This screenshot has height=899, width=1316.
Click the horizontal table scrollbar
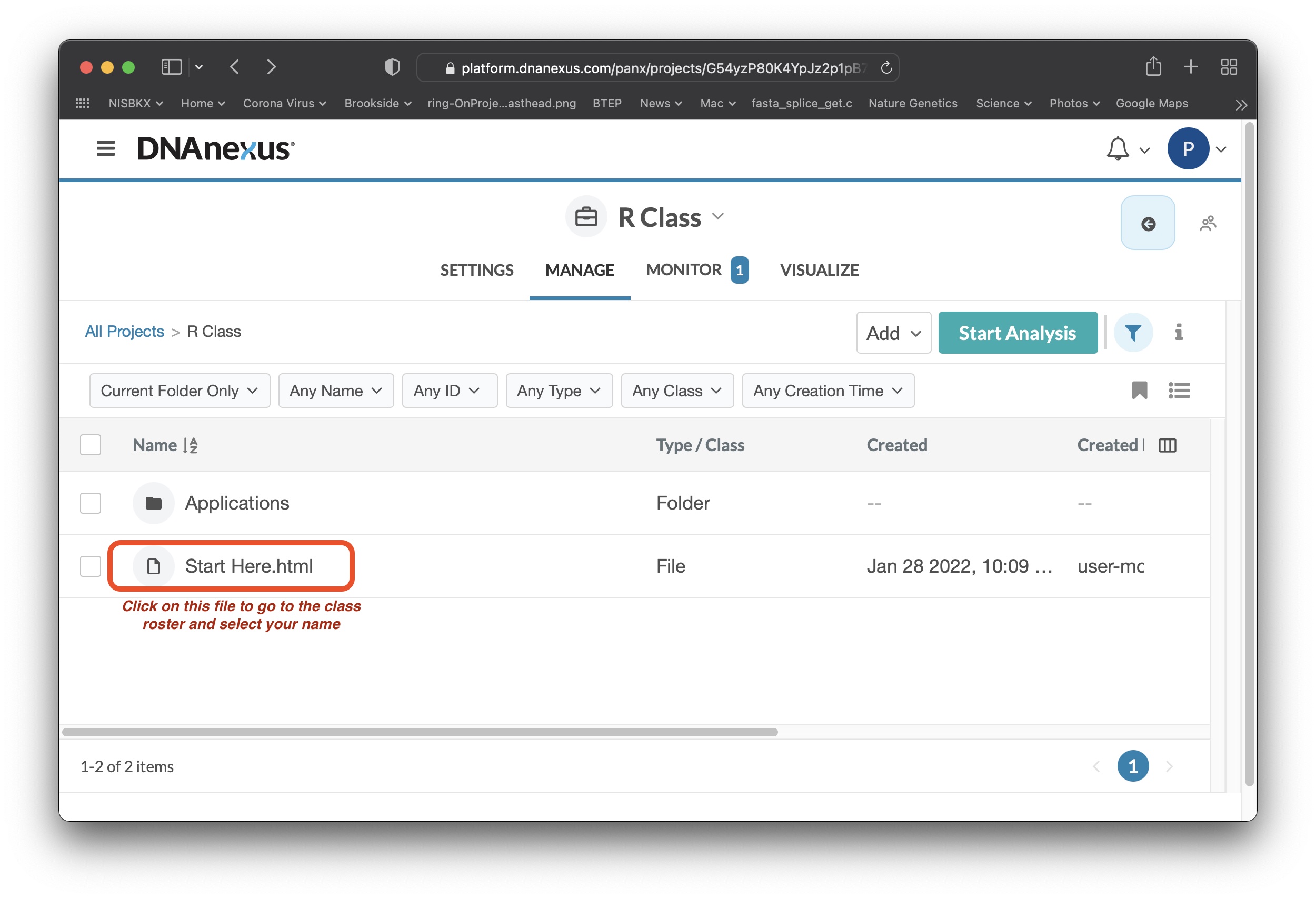tap(419, 732)
